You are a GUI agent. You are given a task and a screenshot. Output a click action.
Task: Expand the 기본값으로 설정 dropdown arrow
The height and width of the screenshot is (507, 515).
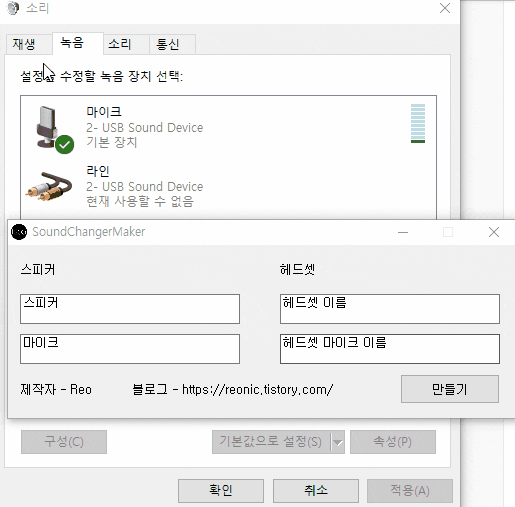338,442
